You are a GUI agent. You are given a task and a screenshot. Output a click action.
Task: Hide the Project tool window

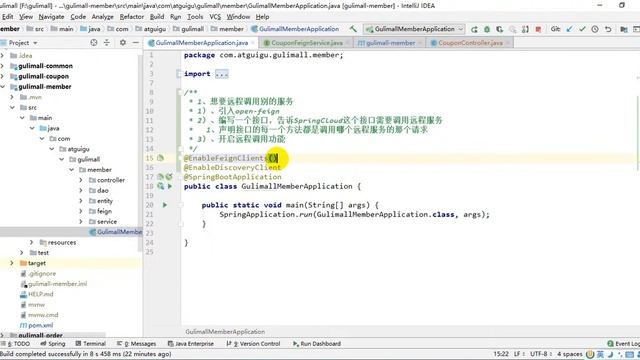tap(136, 42)
